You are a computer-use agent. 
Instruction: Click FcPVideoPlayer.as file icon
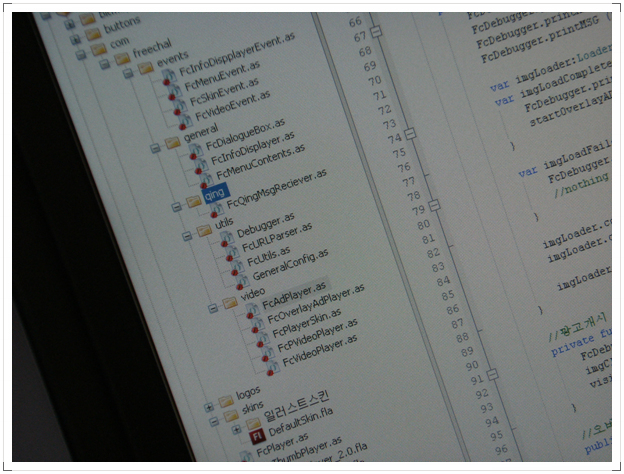click(267, 353)
